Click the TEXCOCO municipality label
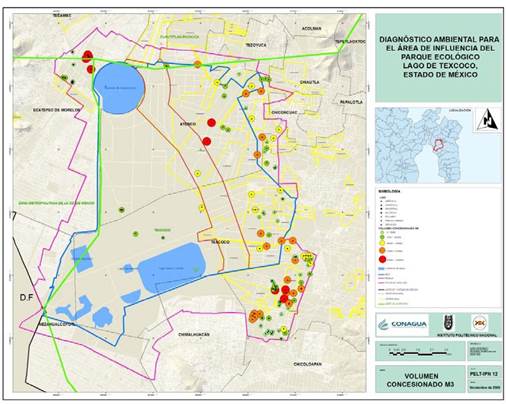 [220, 242]
